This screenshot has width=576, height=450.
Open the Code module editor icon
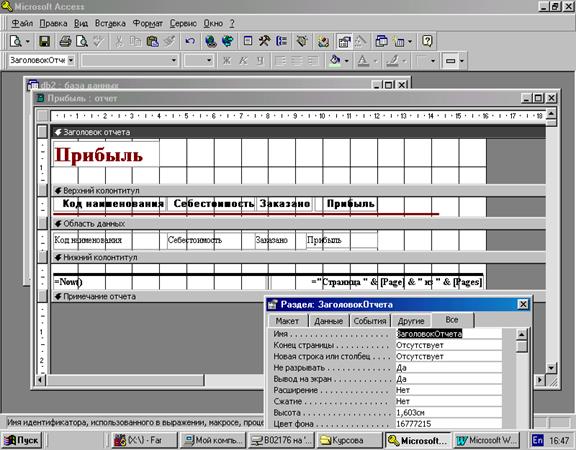(x=323, y=41)
